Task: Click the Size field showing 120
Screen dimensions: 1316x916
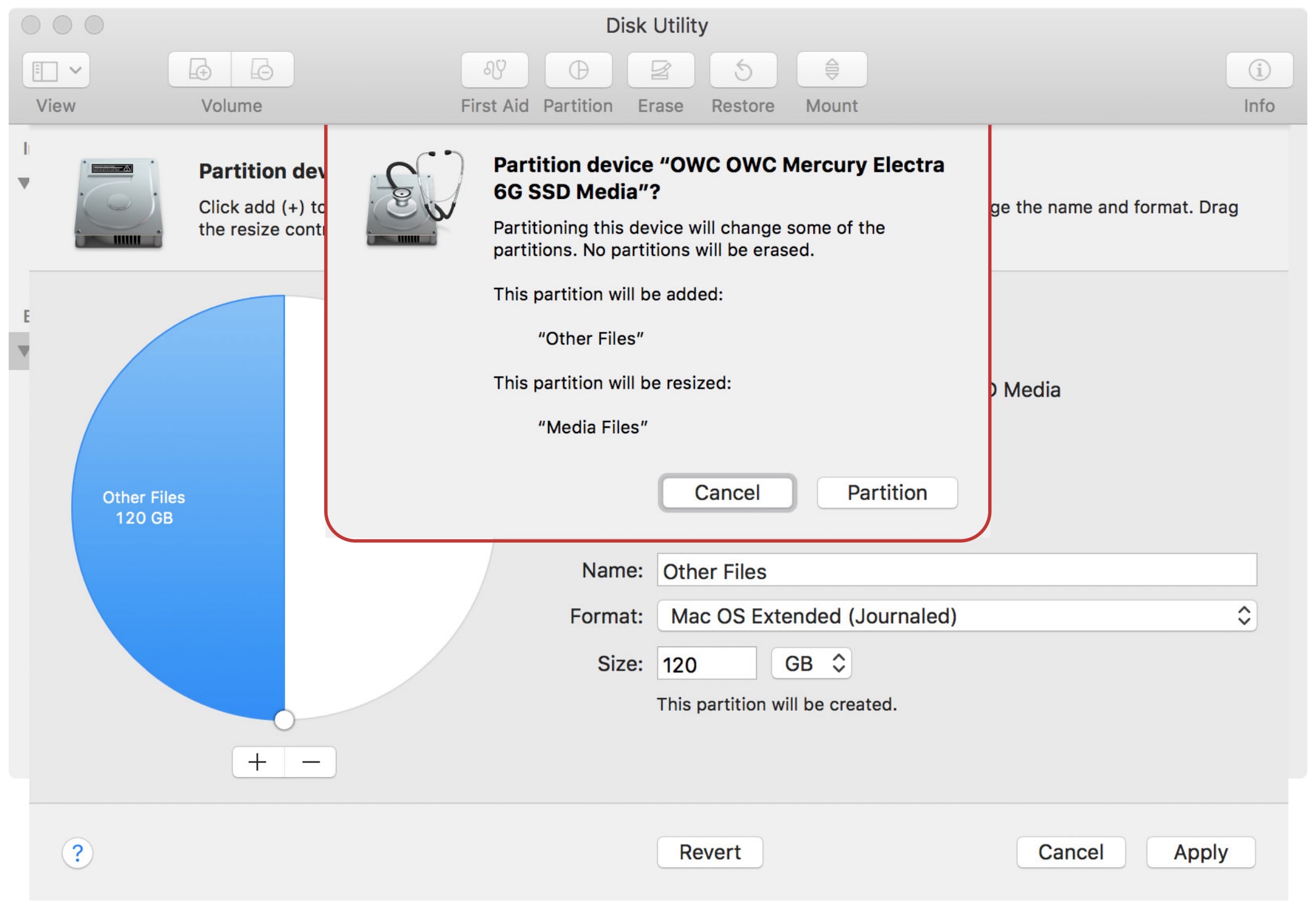Action: tap(706, 664)
